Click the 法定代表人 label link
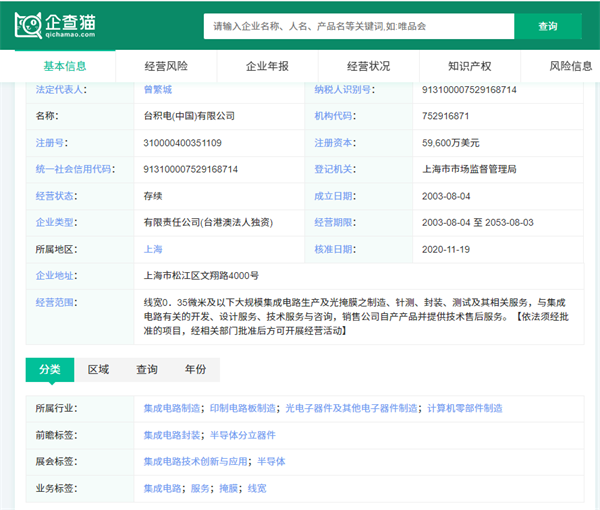600x510 pixels. pyautogui.click(x=59, y=90)
